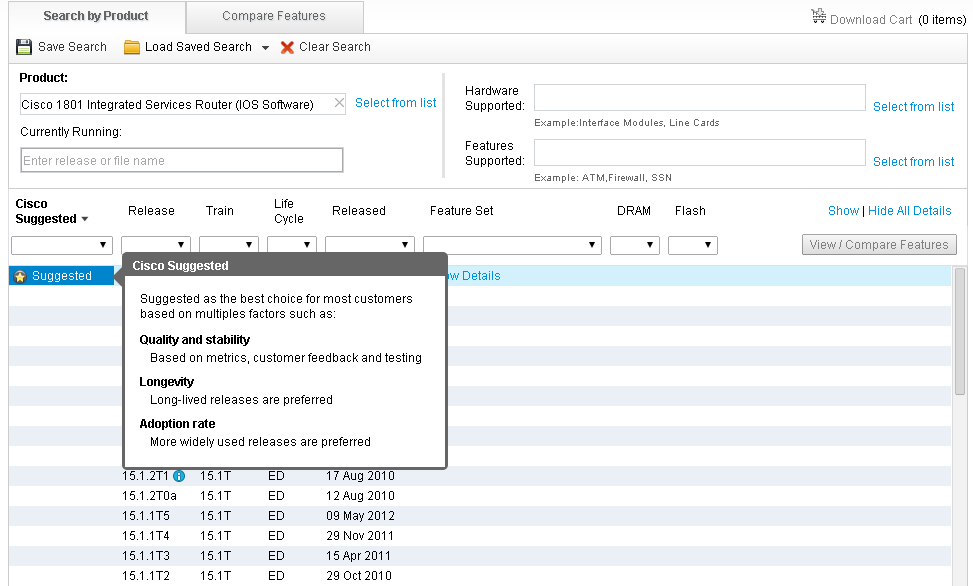973x586 pixels.
Task: Click release 15.1.2T1
Action: click(145, 476)
